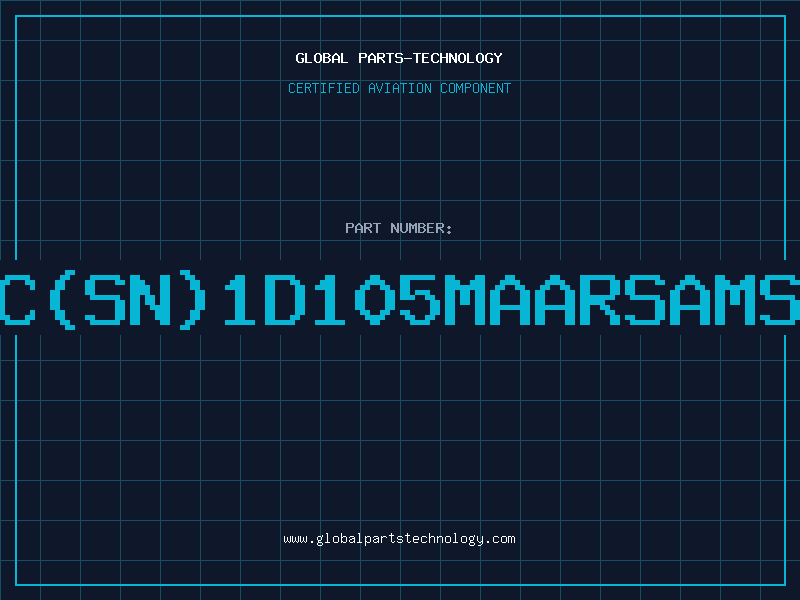Open the www.globalpartstechnology.com link
The height and width of the screenshot is (600, 800).
[399, 539]
